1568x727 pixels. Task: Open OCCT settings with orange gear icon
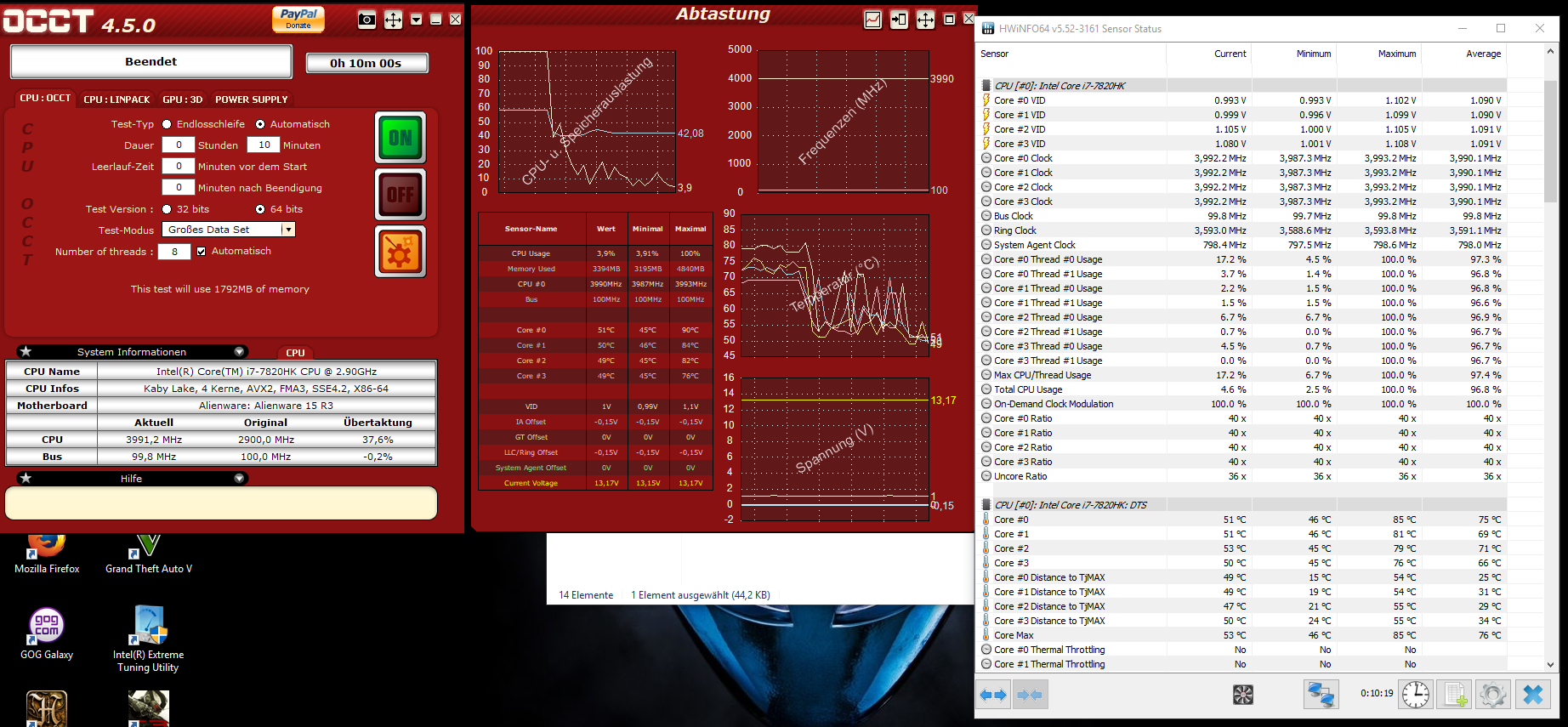click(x=401, y=252)
